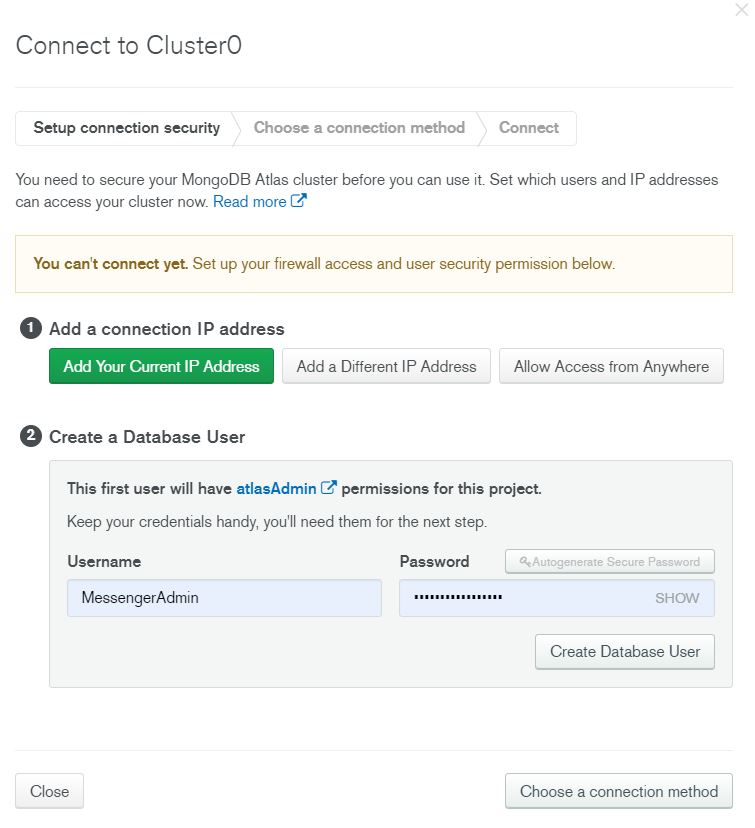Screen dimensions: 755x828
Task: Toggle SHOW to reveal the password
Action: click(x=677, y=598)
